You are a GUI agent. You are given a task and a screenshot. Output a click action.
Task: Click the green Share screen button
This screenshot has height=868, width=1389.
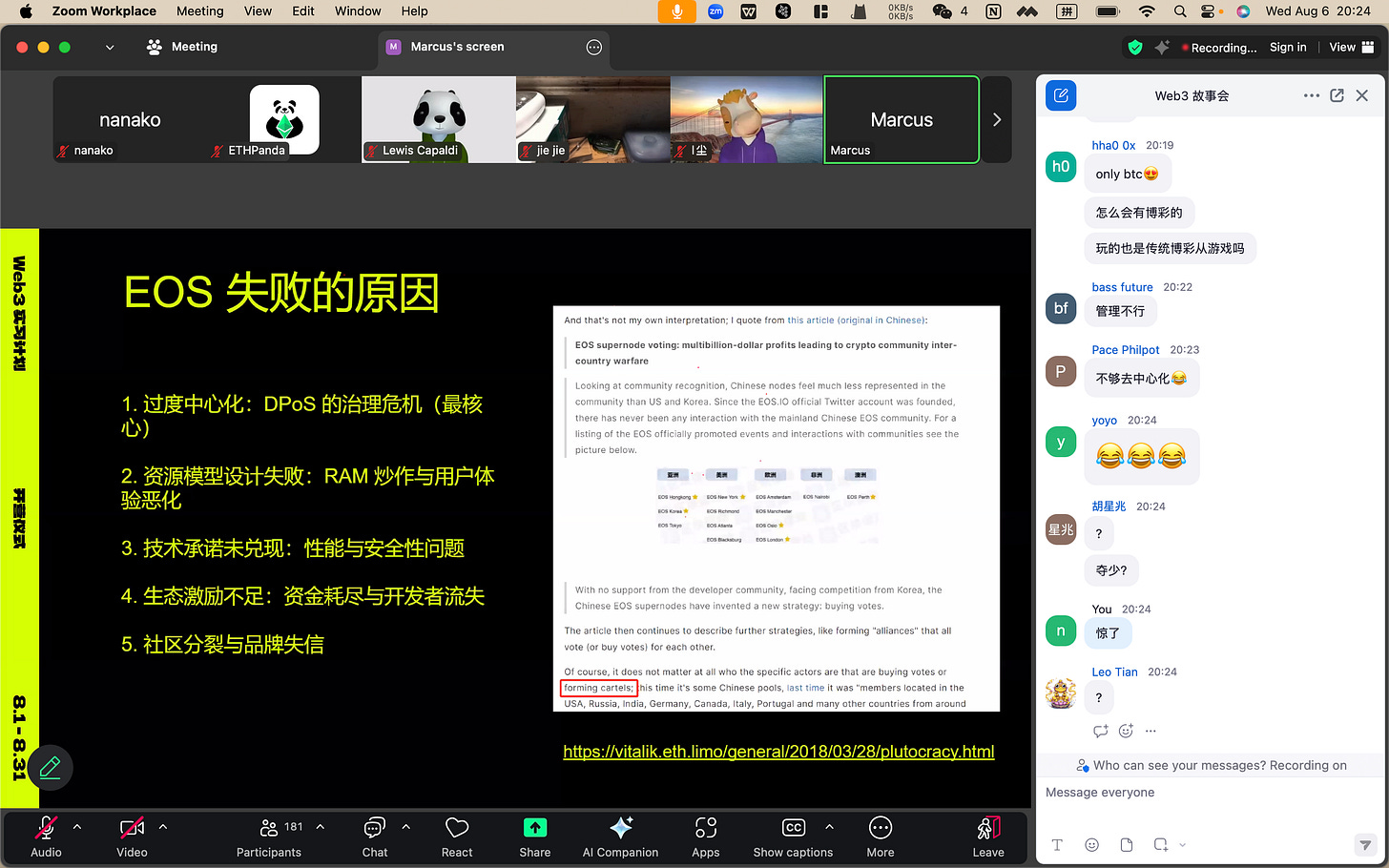[535, 837]
